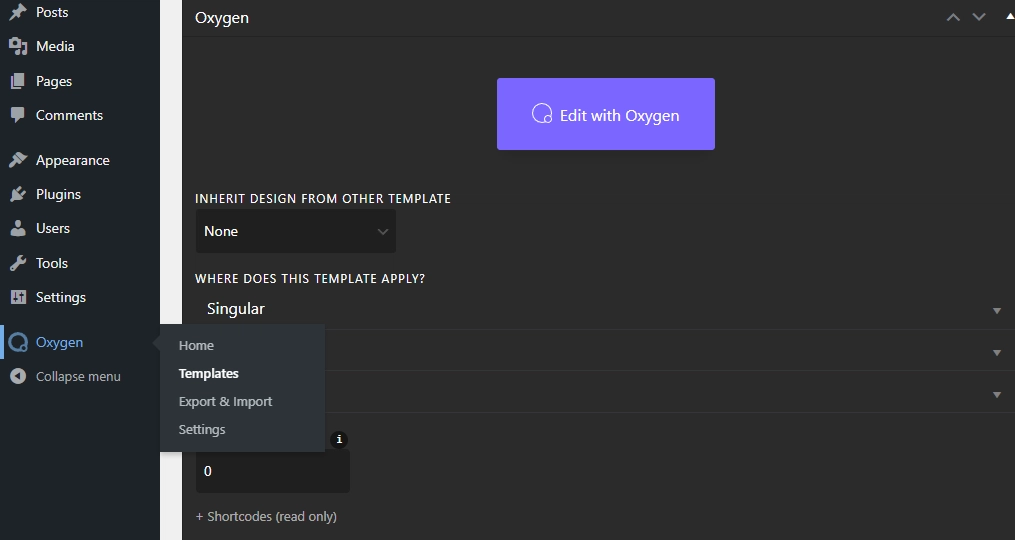Click the Collapse menu label
The width and height of the screenshot is (1015, 540).
[x=78, y=376]
